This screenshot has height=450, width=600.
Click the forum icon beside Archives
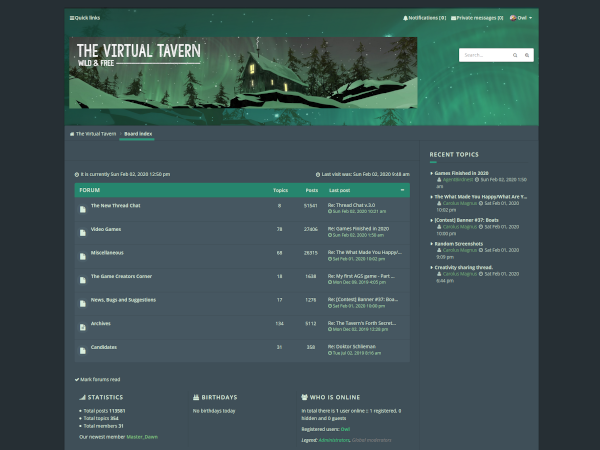83,327
